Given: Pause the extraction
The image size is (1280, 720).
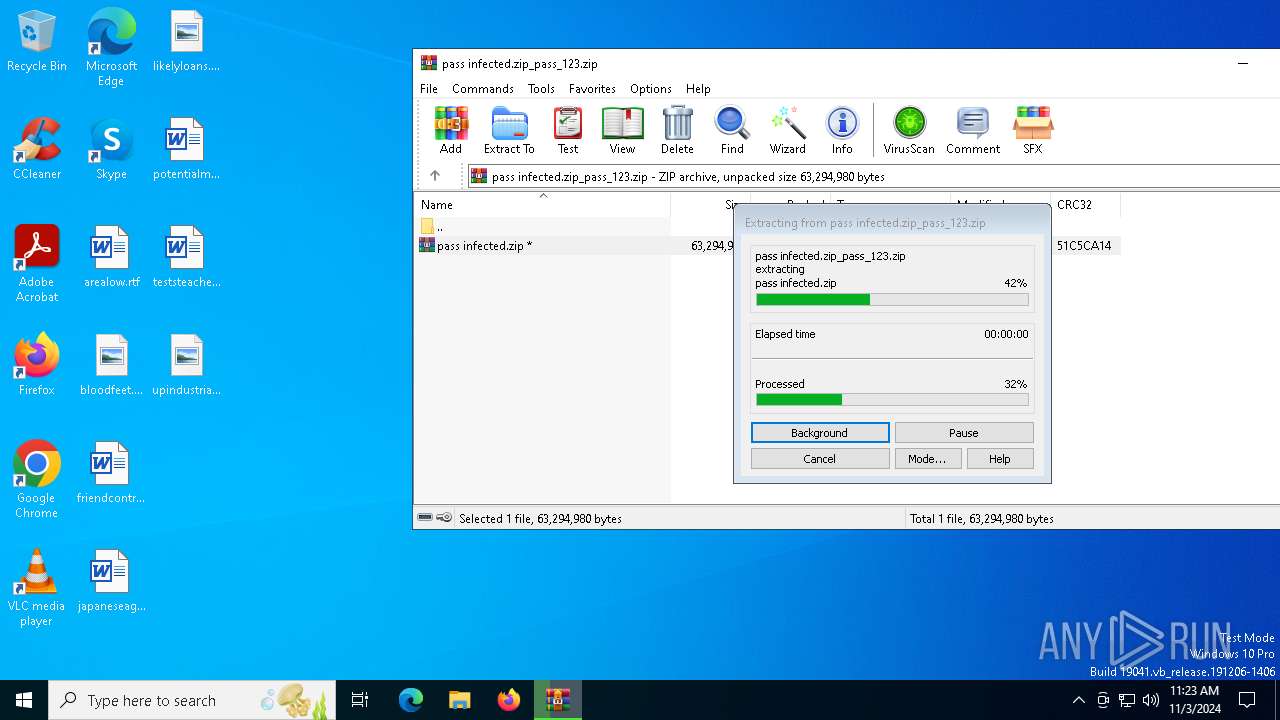Looking at the screenshot, I should (x=964, y=433).
